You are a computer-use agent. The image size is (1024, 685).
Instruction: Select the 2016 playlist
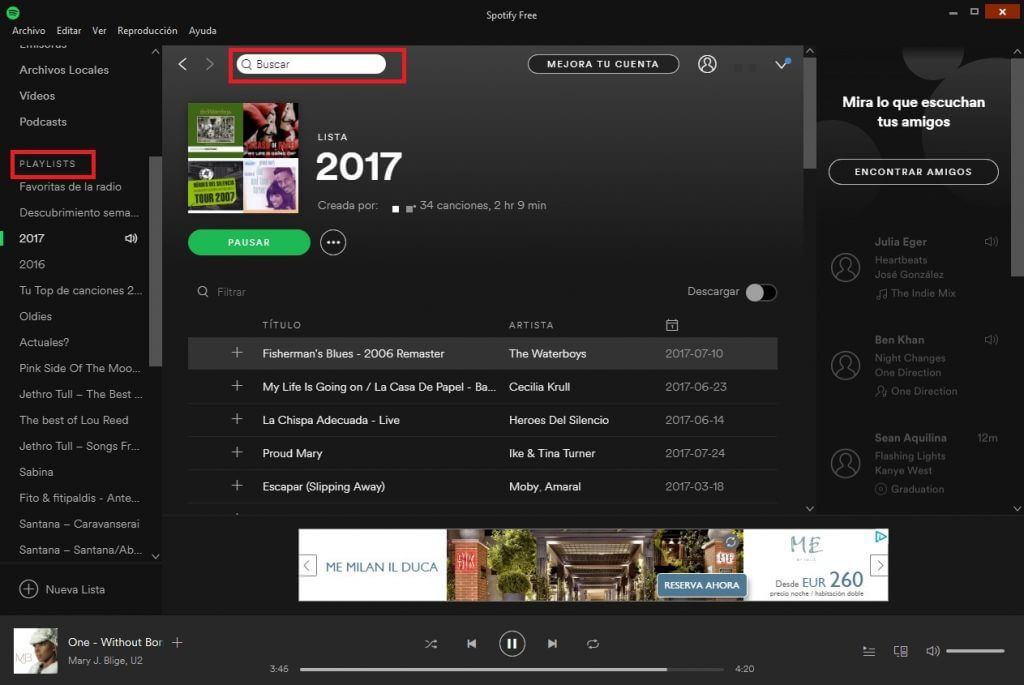(x=32, y=264)
